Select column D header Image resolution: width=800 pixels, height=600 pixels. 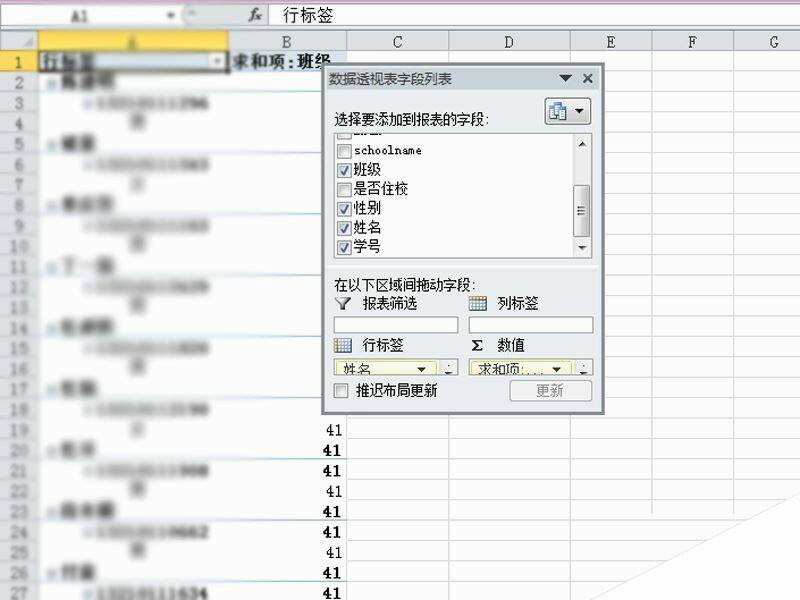509,42
